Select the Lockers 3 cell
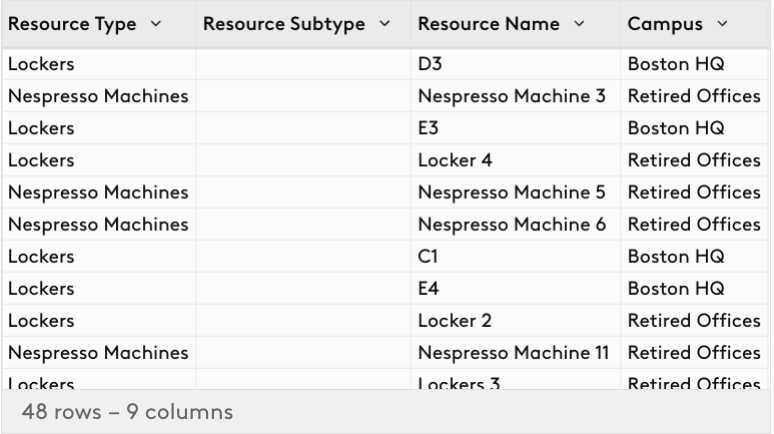The image size is (774, 434). click(515, 379)
